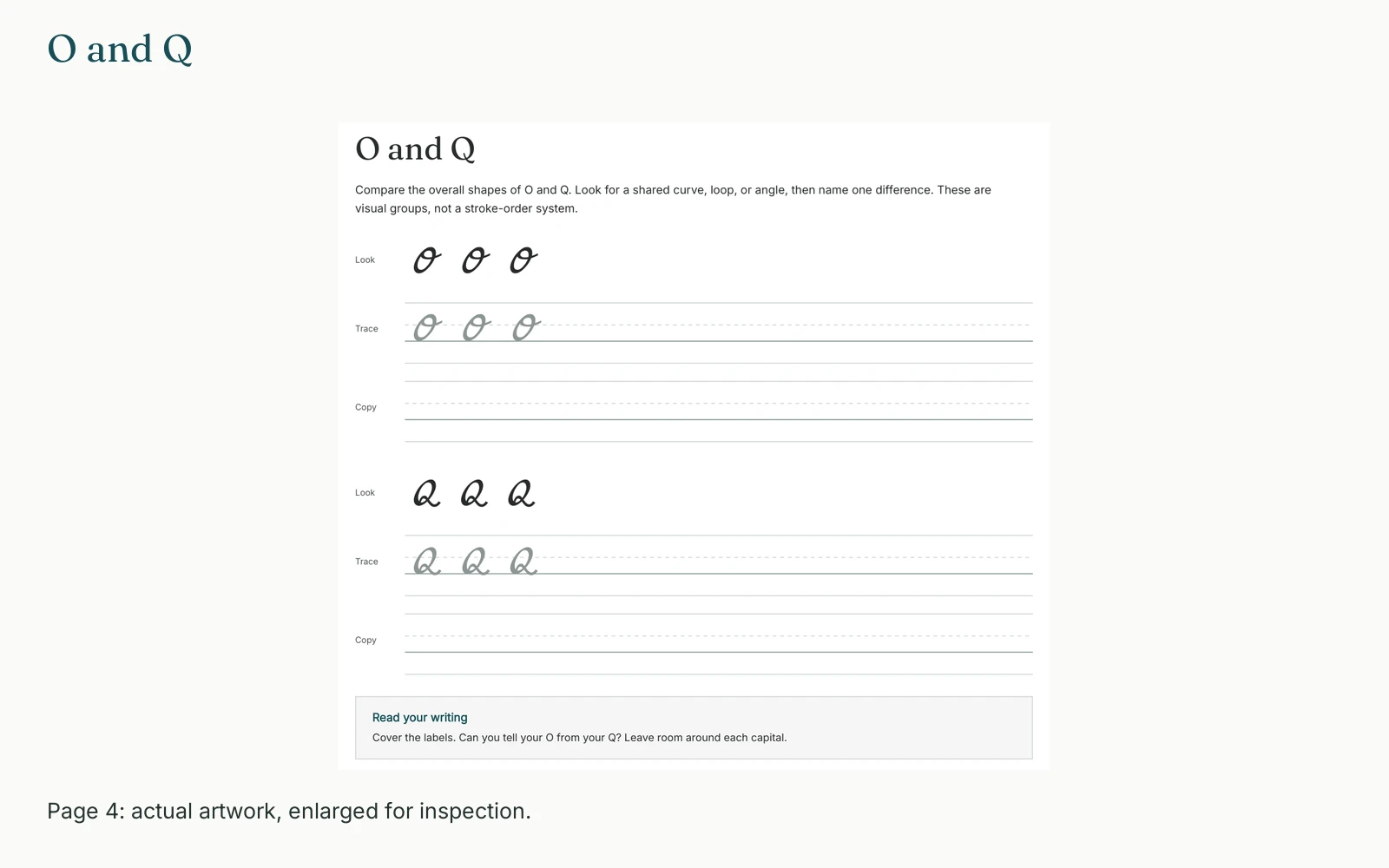Click the third gray traceable O
The width and height of the screenshot is (1389, 868).
click(x=526, y=327)
